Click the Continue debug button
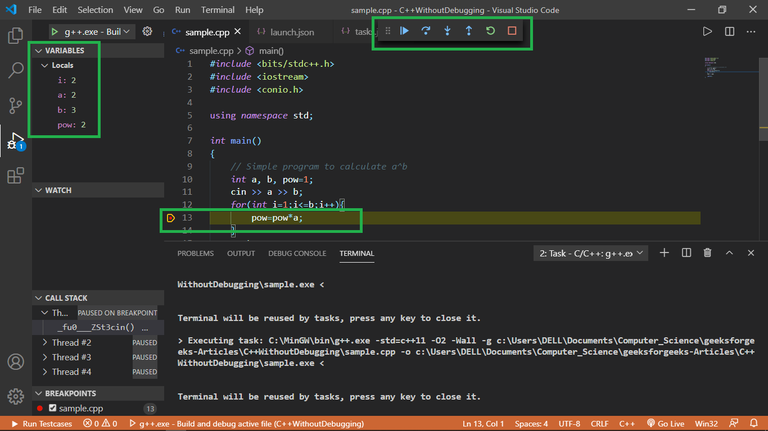The image size is (768, 431). tap(405, 31)
